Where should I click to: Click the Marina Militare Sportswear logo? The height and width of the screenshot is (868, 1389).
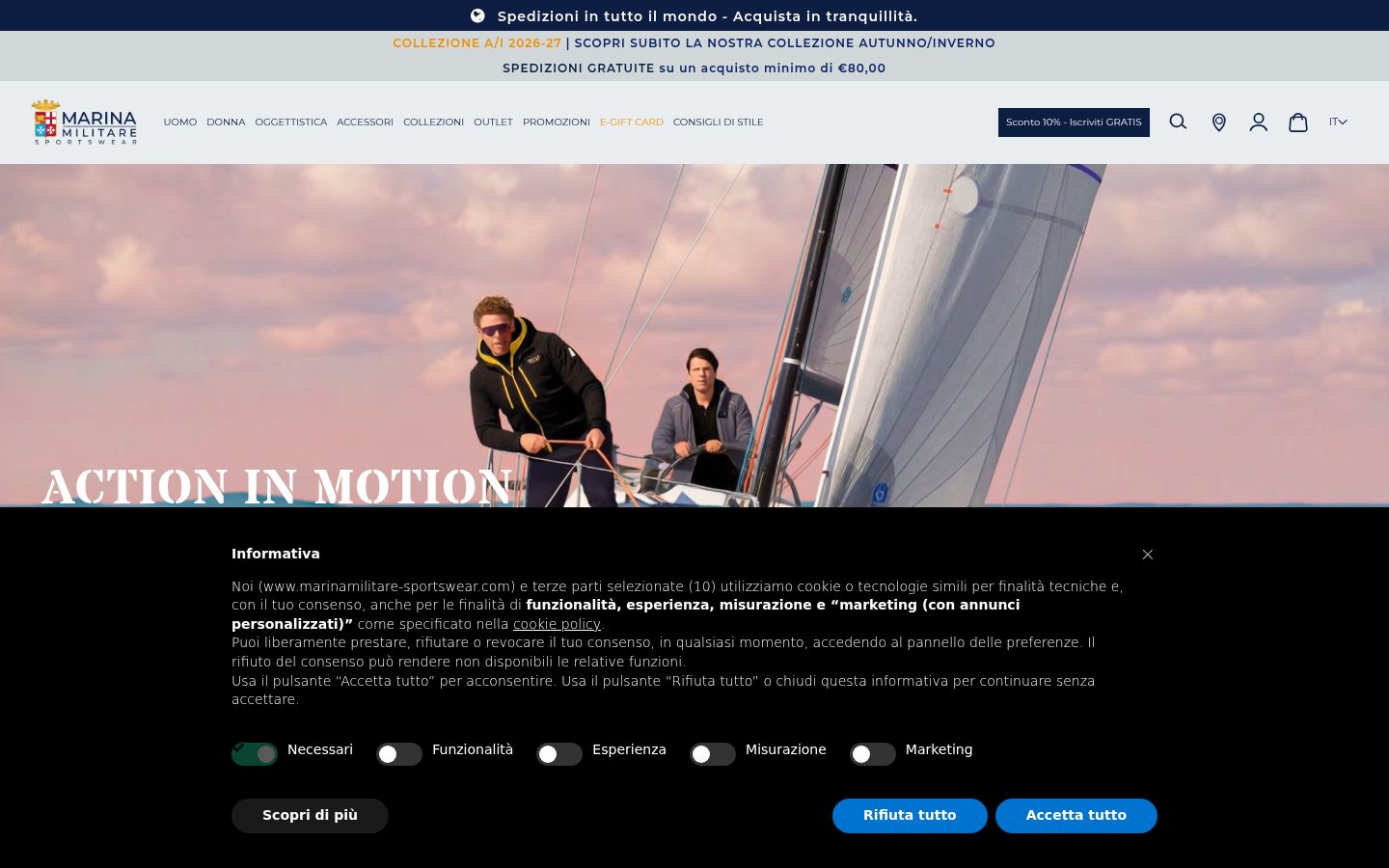(84, 122)
